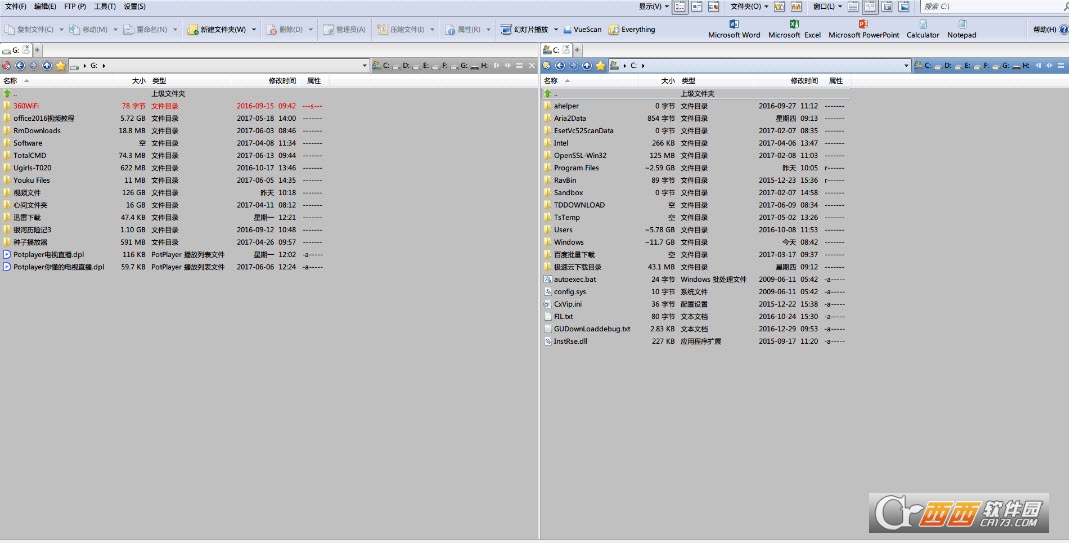This screenshot has width=1069, height=543.
Task: Sort left pane by 大小 column
Action: point(138,80)
